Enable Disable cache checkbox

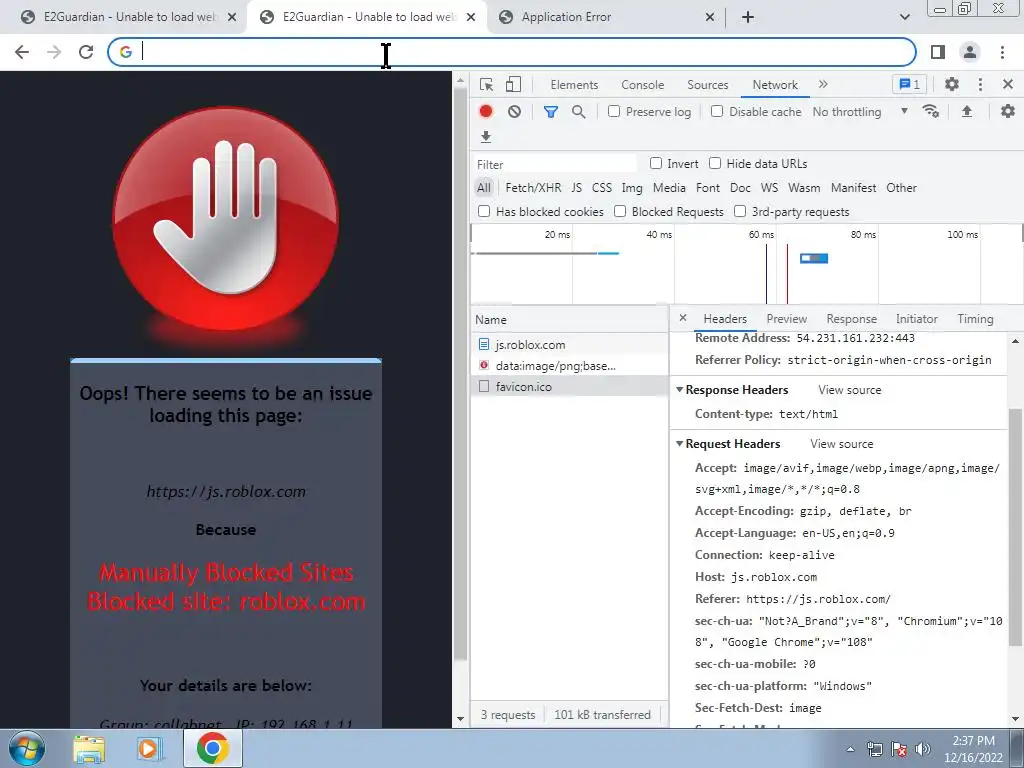point(717,111)
